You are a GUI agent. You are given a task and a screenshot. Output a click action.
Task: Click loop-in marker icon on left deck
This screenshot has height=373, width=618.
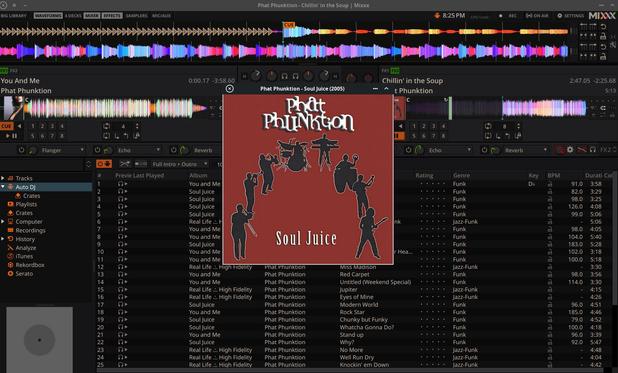pyautogui.click(x=117, y=136)
